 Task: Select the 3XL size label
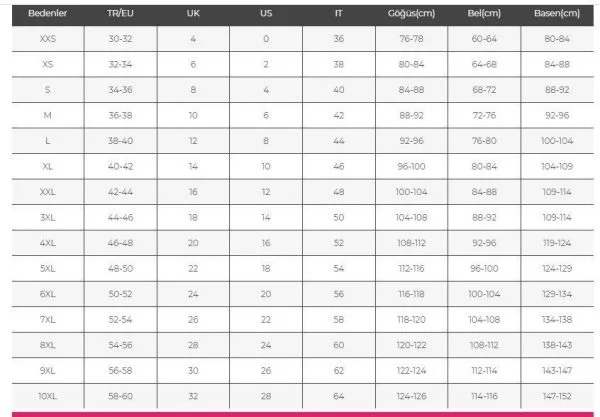tap(47, 217)
